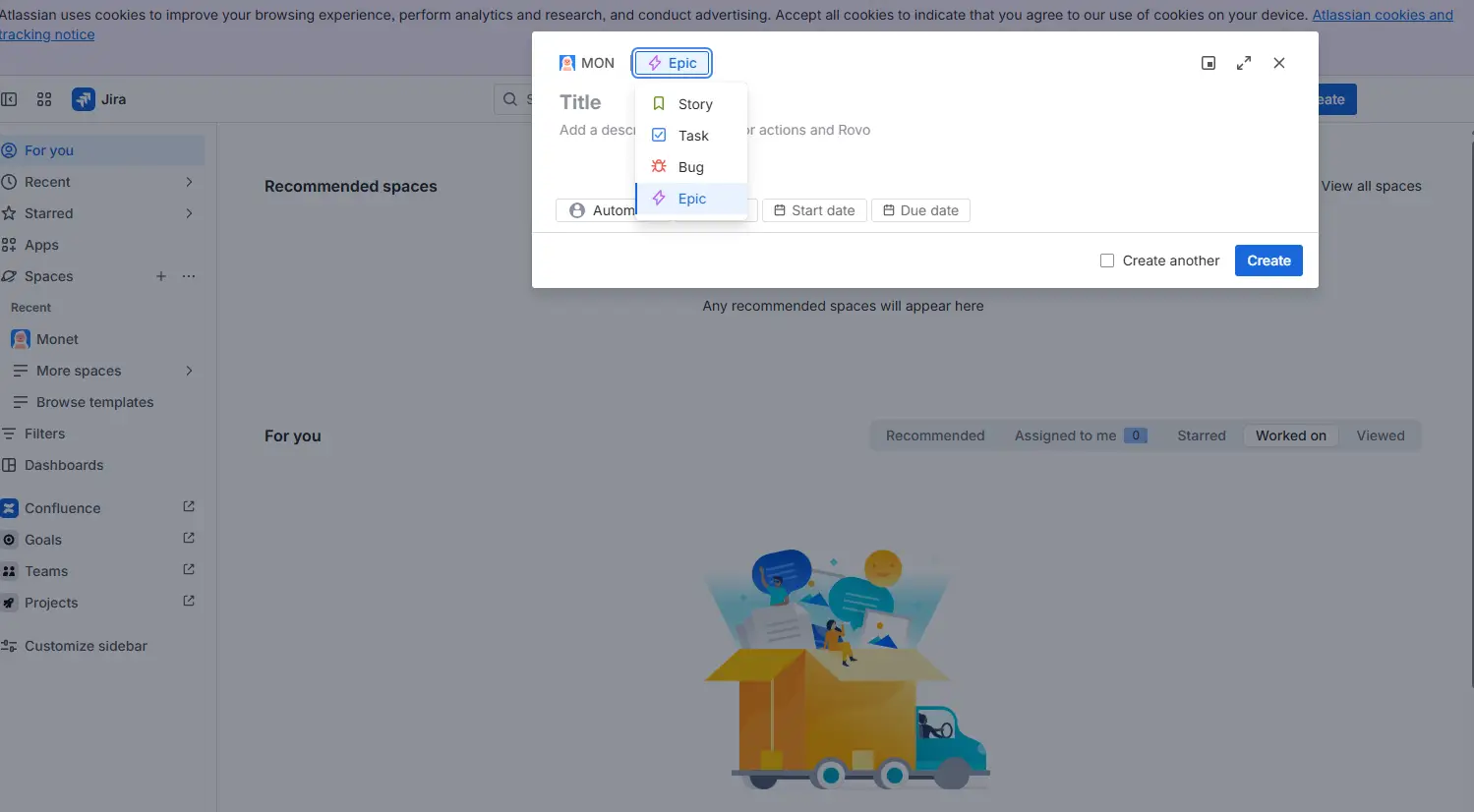Switch to the Assigned to me tab
1474x812 pixels.
tap(1081, 435)
